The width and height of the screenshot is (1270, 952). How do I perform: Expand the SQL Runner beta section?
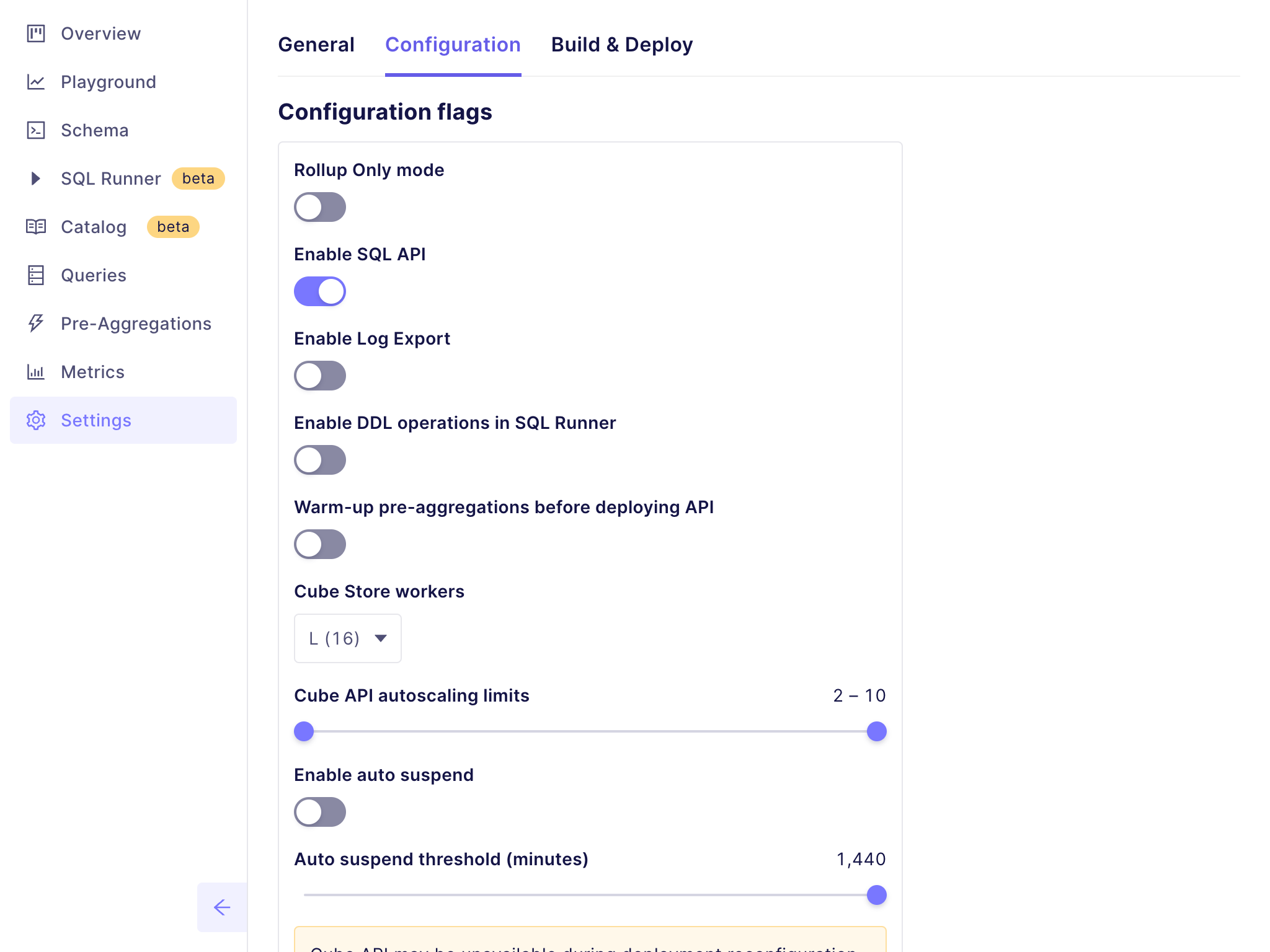click(37, 178)
